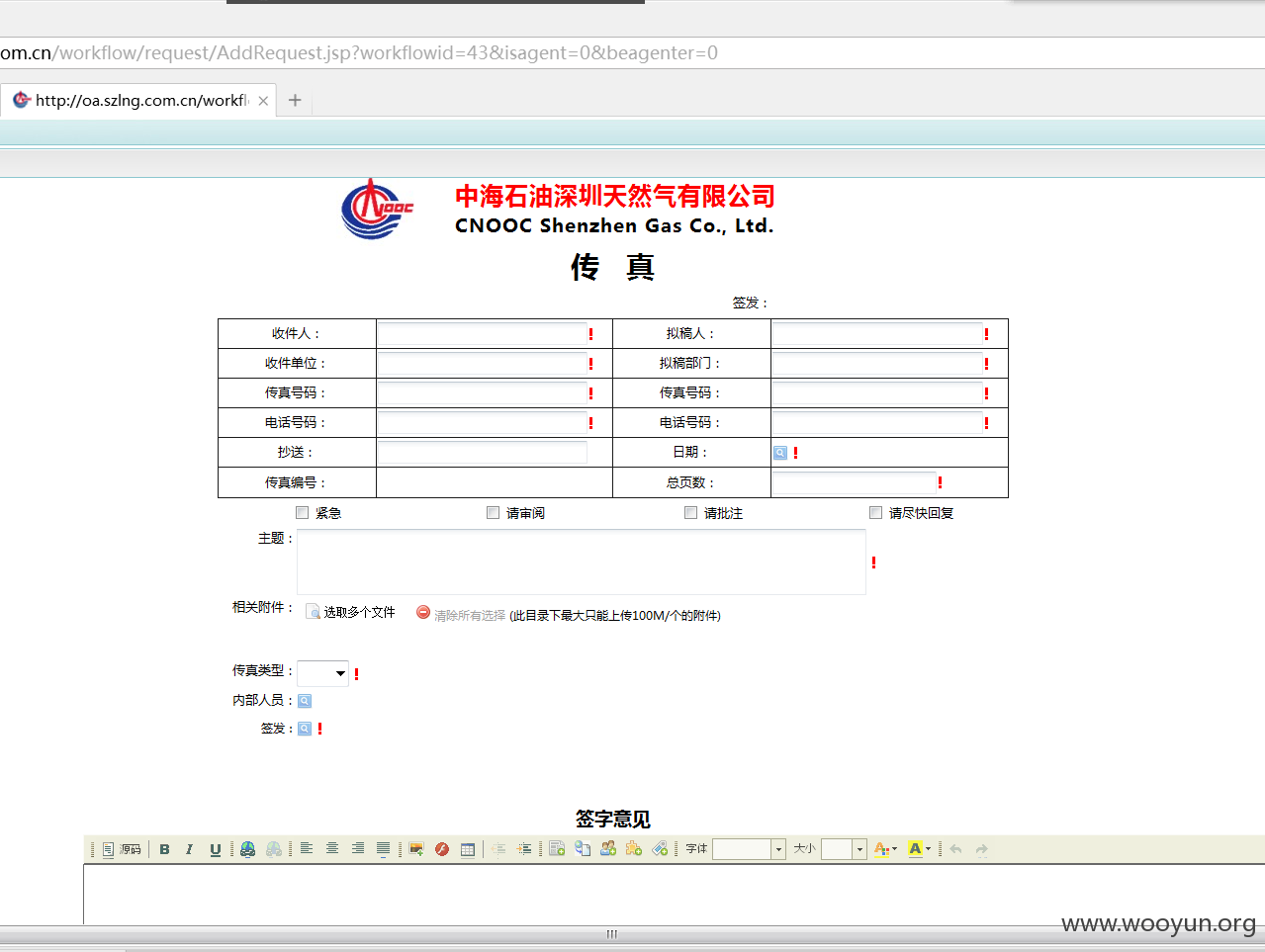Open the text color picker
1265x952 pixels.
(x=885, y=849)
